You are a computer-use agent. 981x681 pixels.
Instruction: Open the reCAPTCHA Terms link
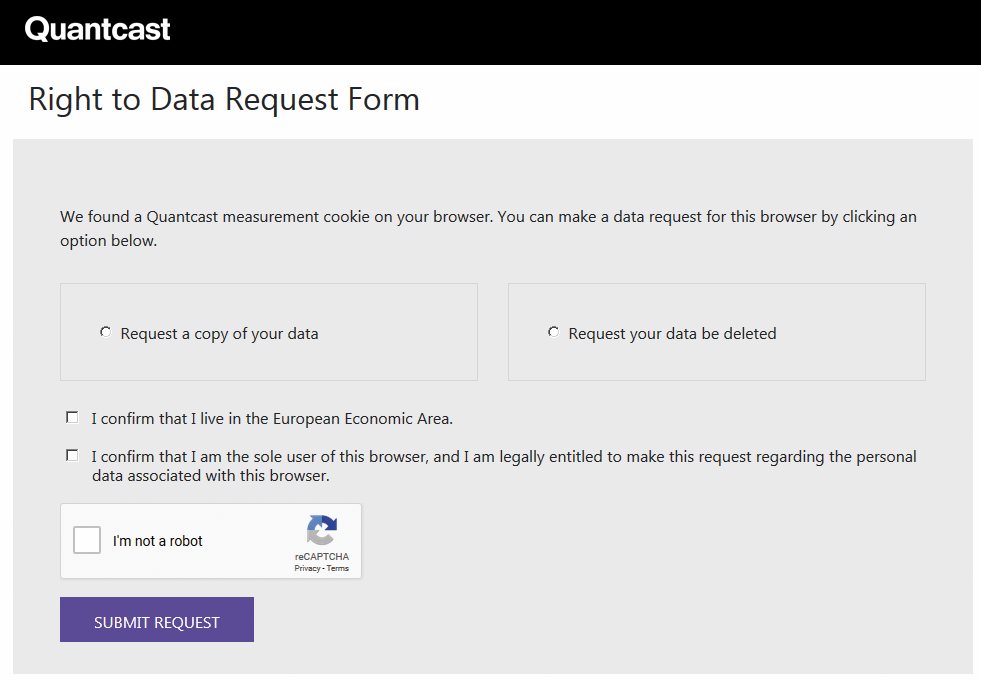(x=337, y=568)
